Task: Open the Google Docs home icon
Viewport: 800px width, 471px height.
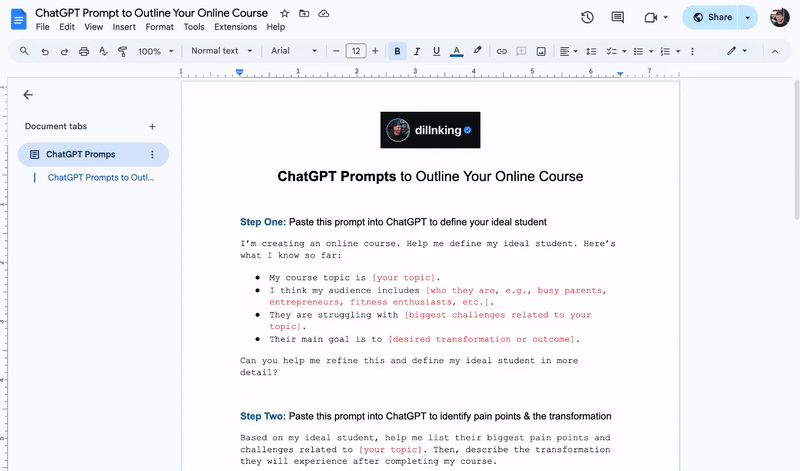Action: pyautogui.click(x=18, y=19)
